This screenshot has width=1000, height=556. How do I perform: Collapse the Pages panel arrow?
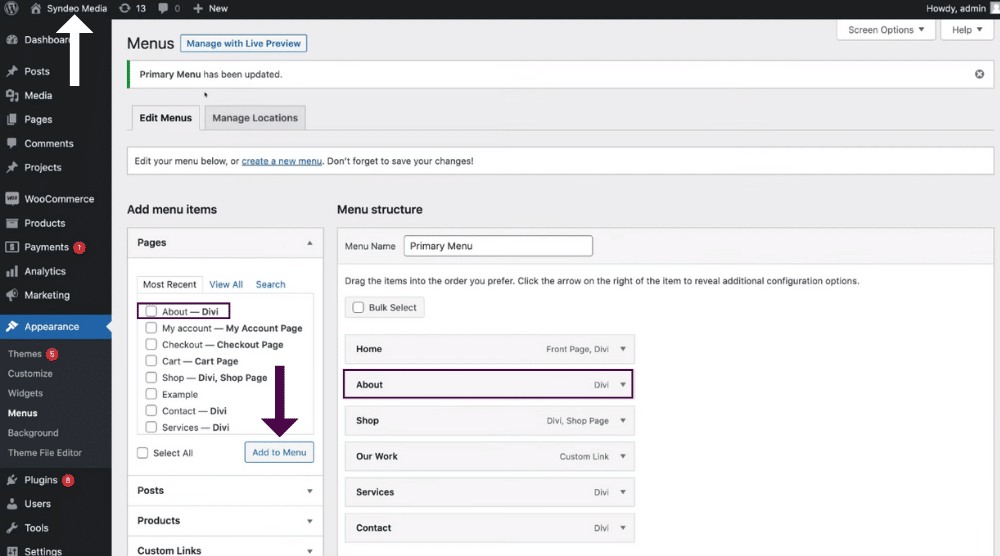pos(310,243)
